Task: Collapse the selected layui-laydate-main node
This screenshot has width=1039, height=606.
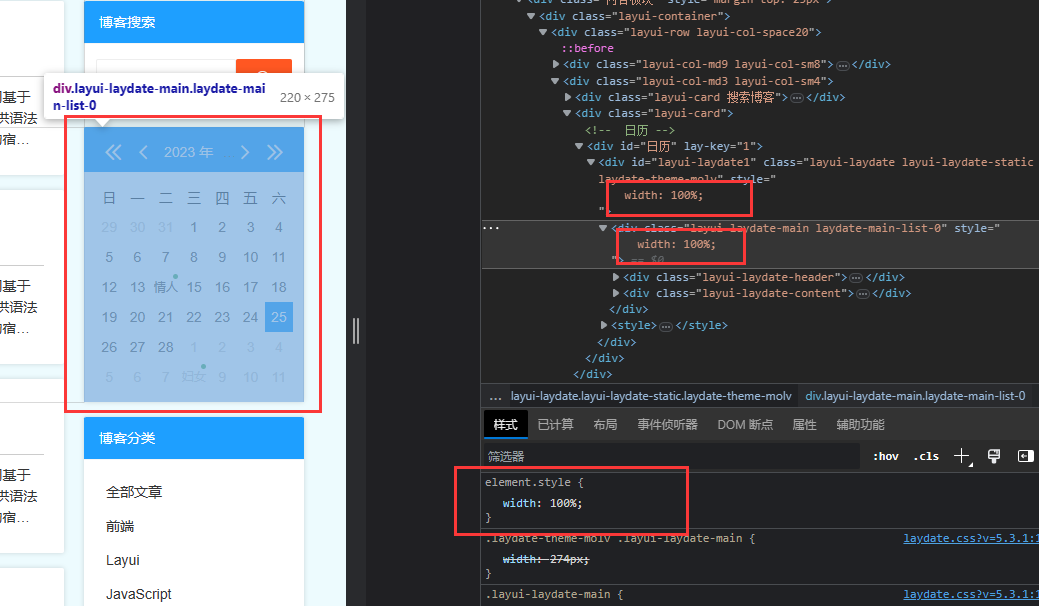Action: [x=603, y=228]
